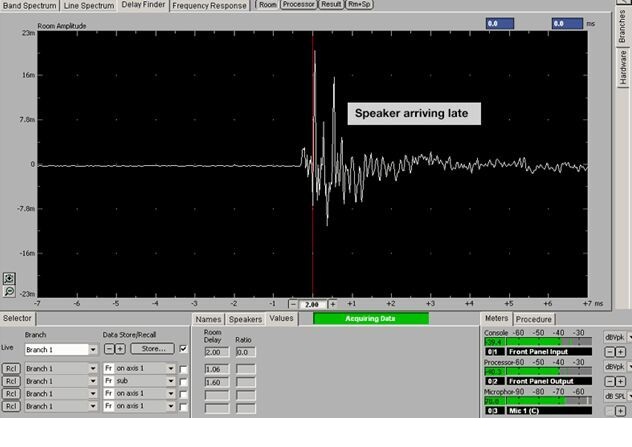Click the Room view button at top
The image size is (632, 447).
pyautogui.click(x=267, y=5)
